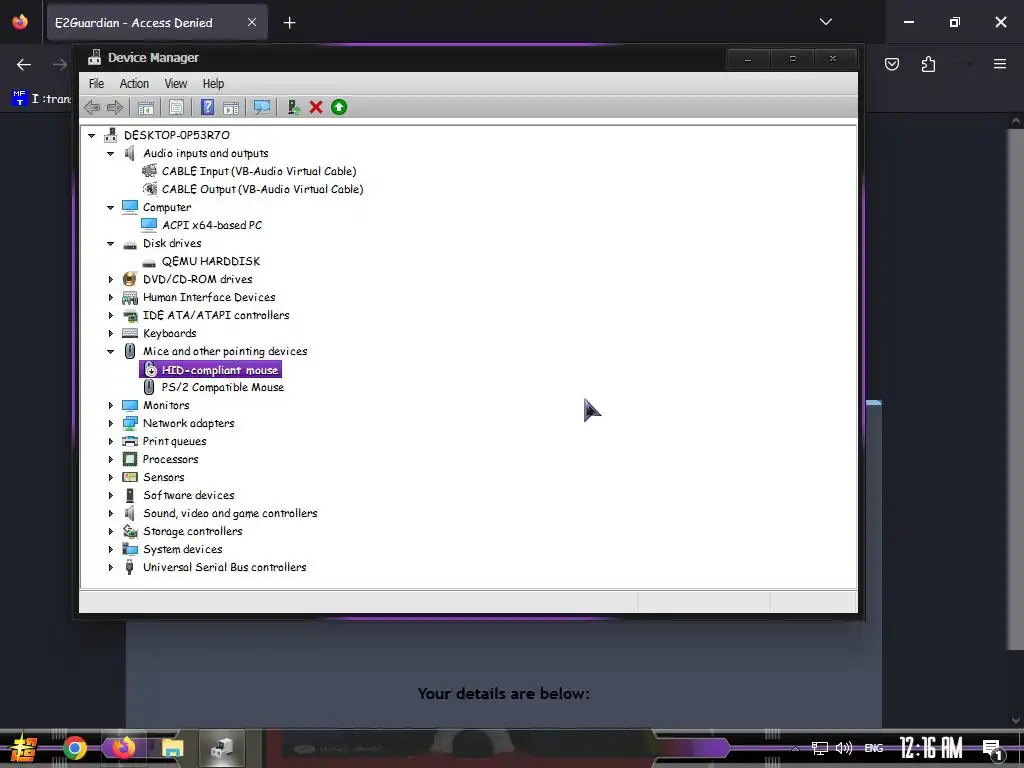Open the File menu in Device Manager
1024x768 pixels.
tap(96, 84)
